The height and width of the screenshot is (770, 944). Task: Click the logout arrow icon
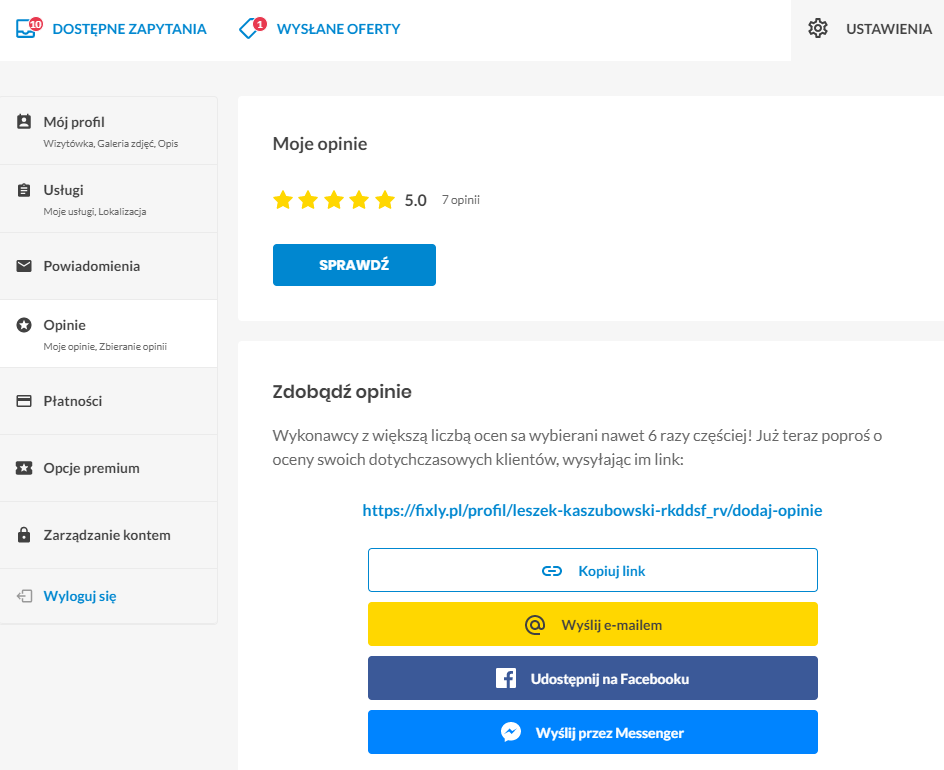24,596
